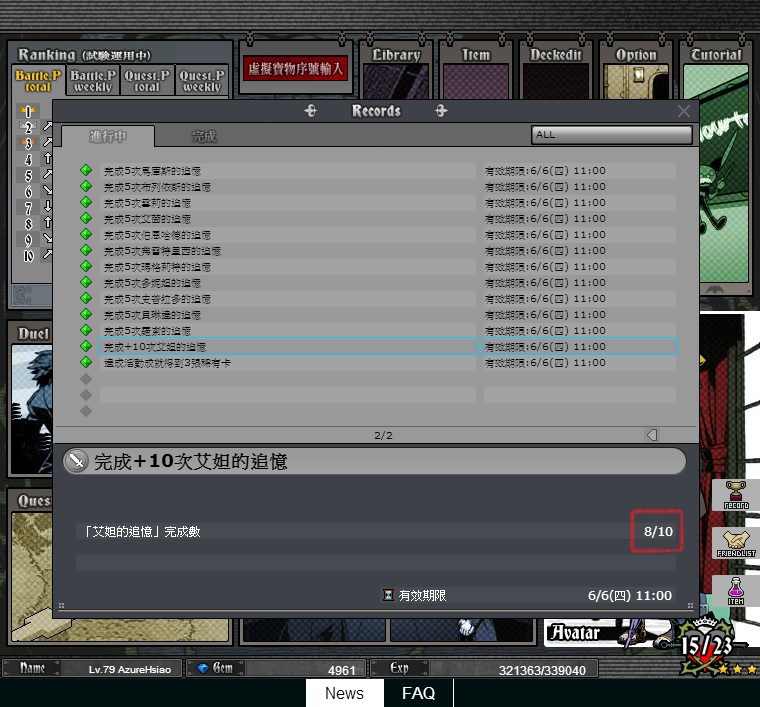Select row 完成5次多妮妲的追憶
The width and height of the screenshot is (760, 707).
coord(288,283)
